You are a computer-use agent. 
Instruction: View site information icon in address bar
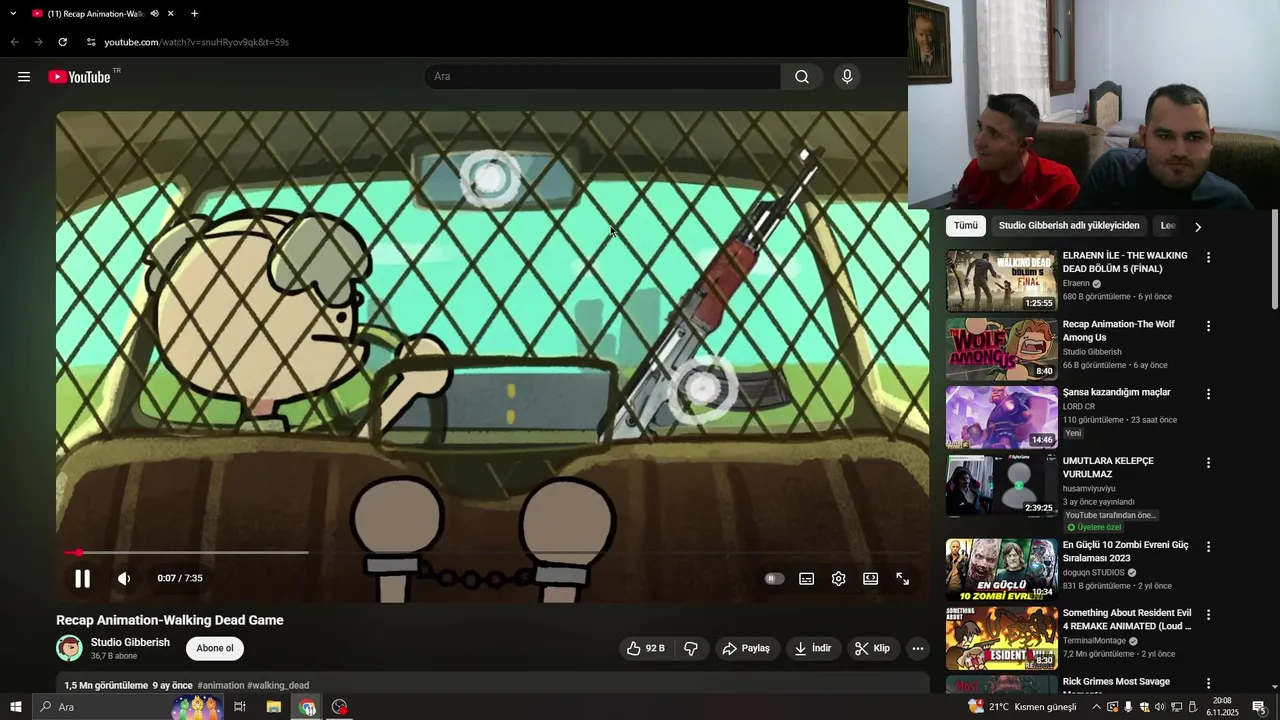pyautogui.click(x=91, y=42)
